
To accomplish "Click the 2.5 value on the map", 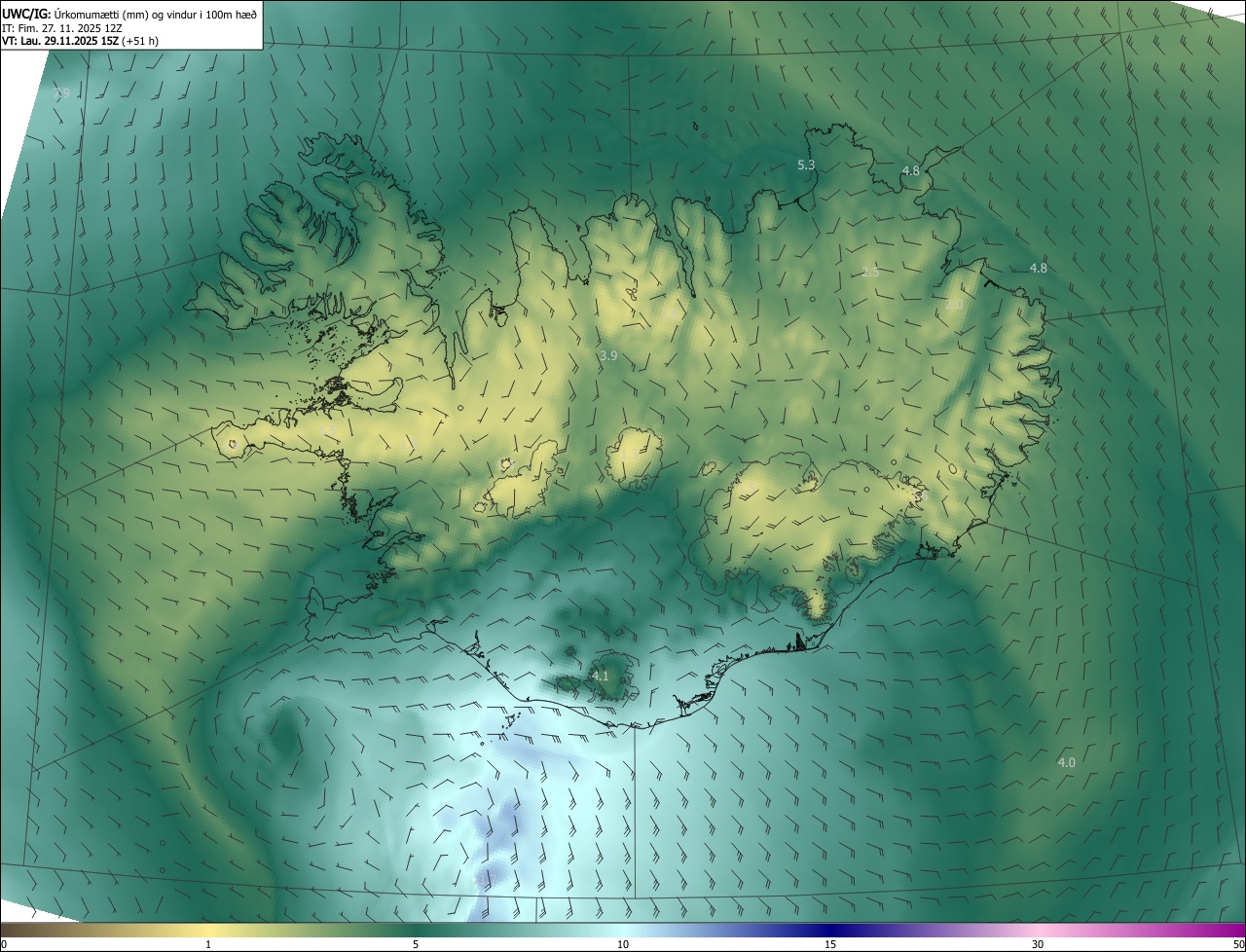I will 871,273.
